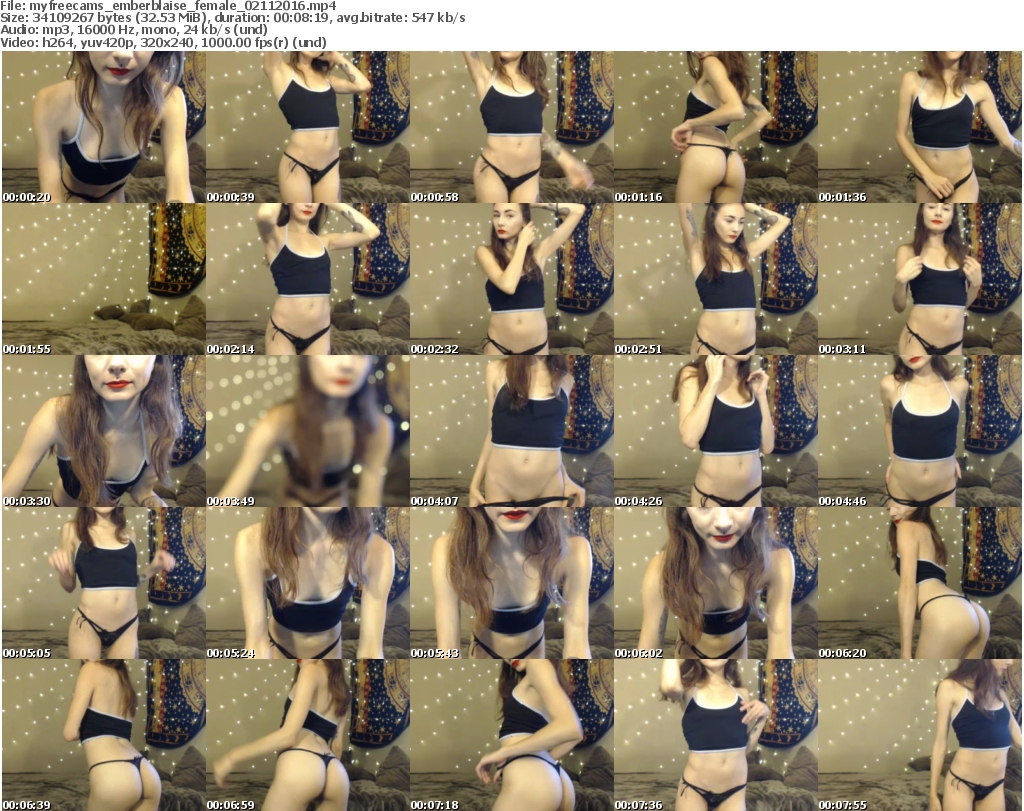Click the Audio mp3 info line

(x=134, y=30)
